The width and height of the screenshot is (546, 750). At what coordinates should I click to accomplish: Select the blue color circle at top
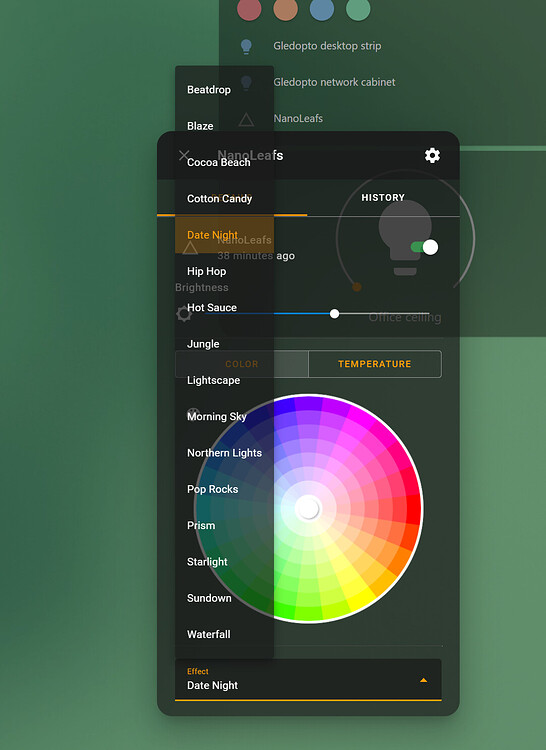(322, 9)
